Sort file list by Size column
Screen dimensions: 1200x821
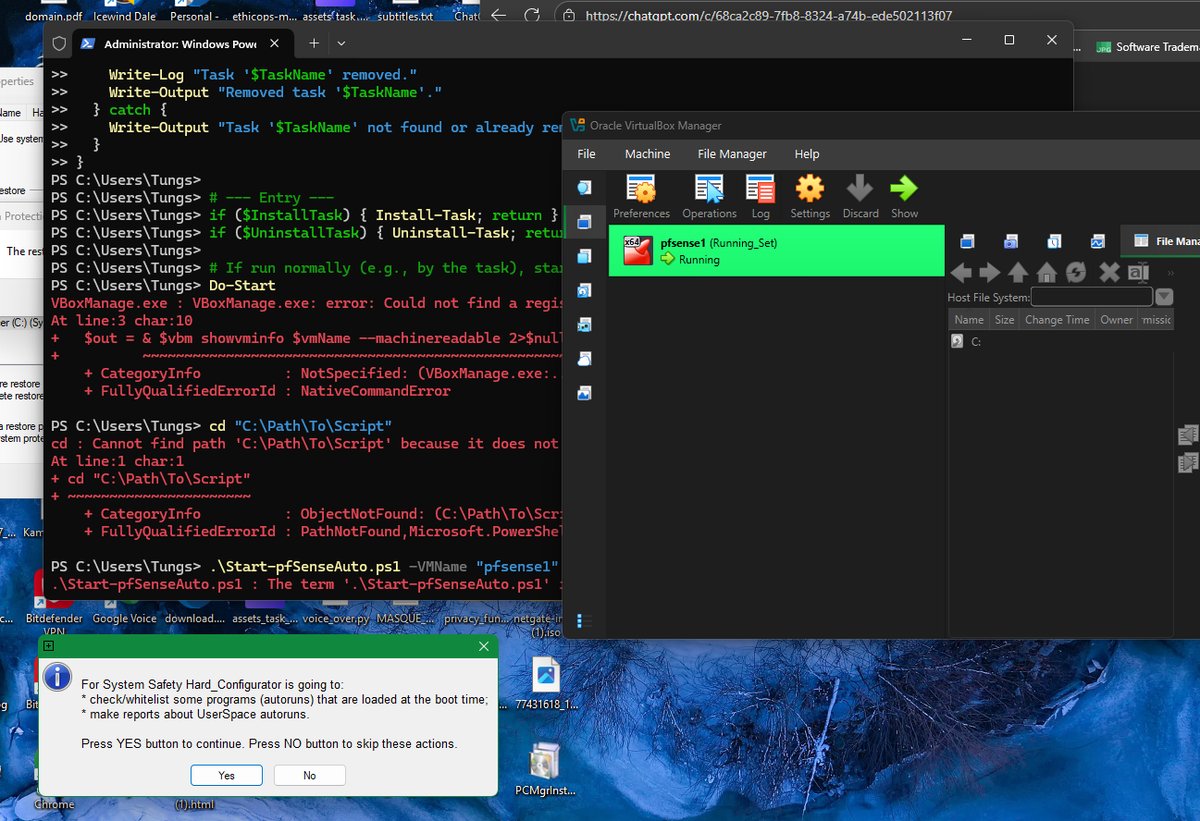pyautogui.click(x=1004, y=320)
